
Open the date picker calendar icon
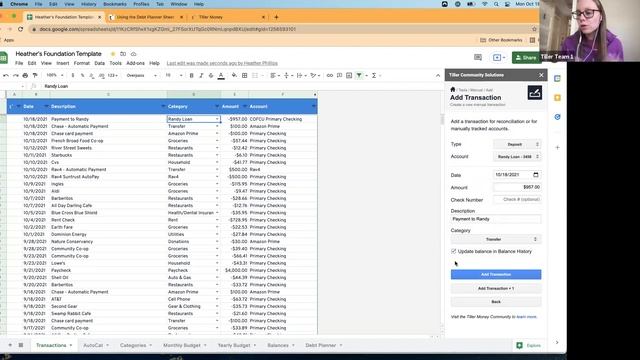[x=536, y=175]
